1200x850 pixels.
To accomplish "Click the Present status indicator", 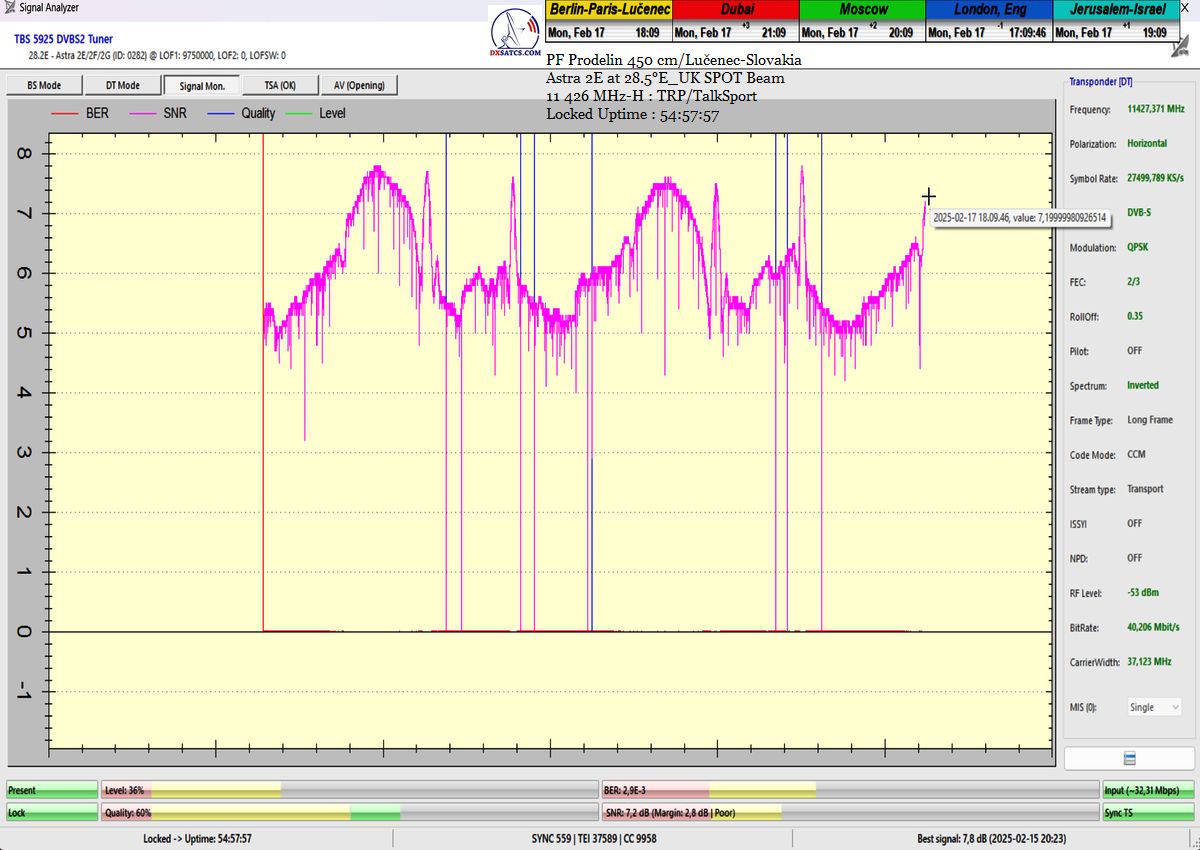I will 52,790.
